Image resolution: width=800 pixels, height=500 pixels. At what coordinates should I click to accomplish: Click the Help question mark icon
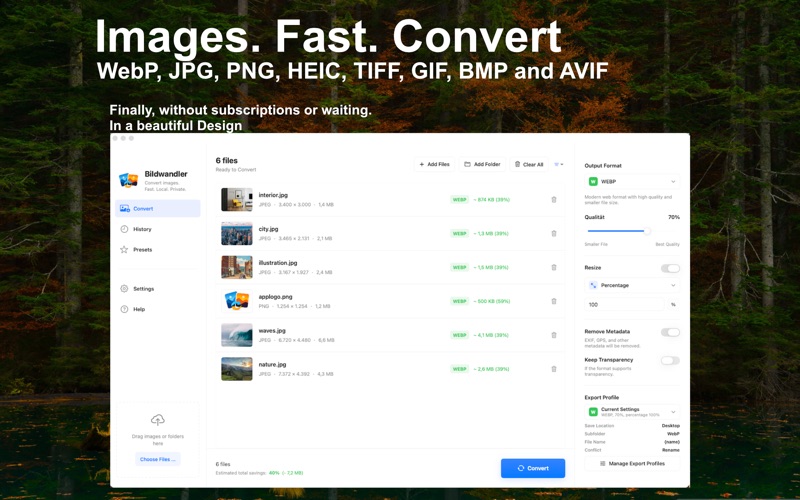click(124, 309)
